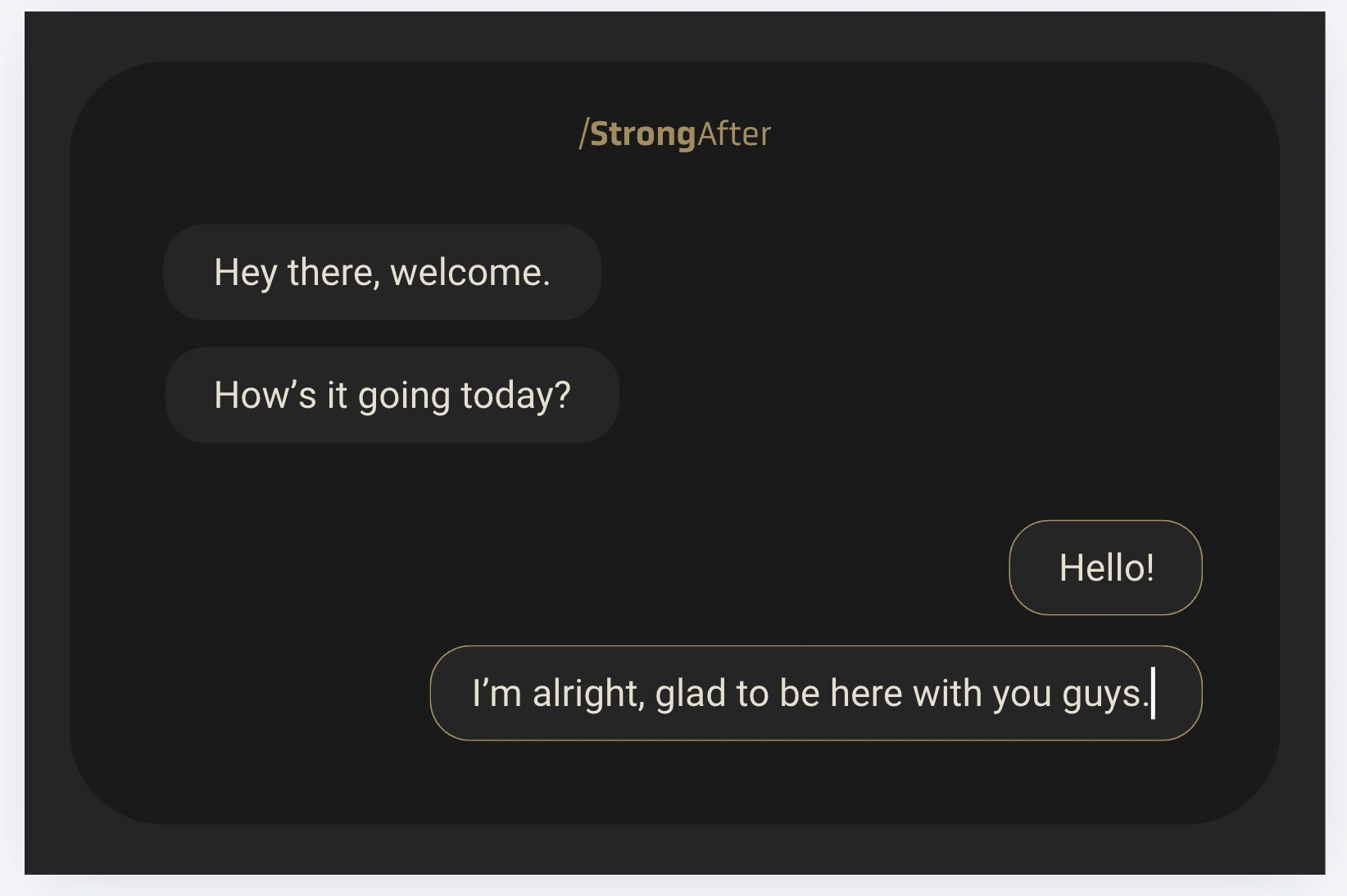Click the word "here" in the typed message
Screen dimensions: 1347x896
pos(866,694)
